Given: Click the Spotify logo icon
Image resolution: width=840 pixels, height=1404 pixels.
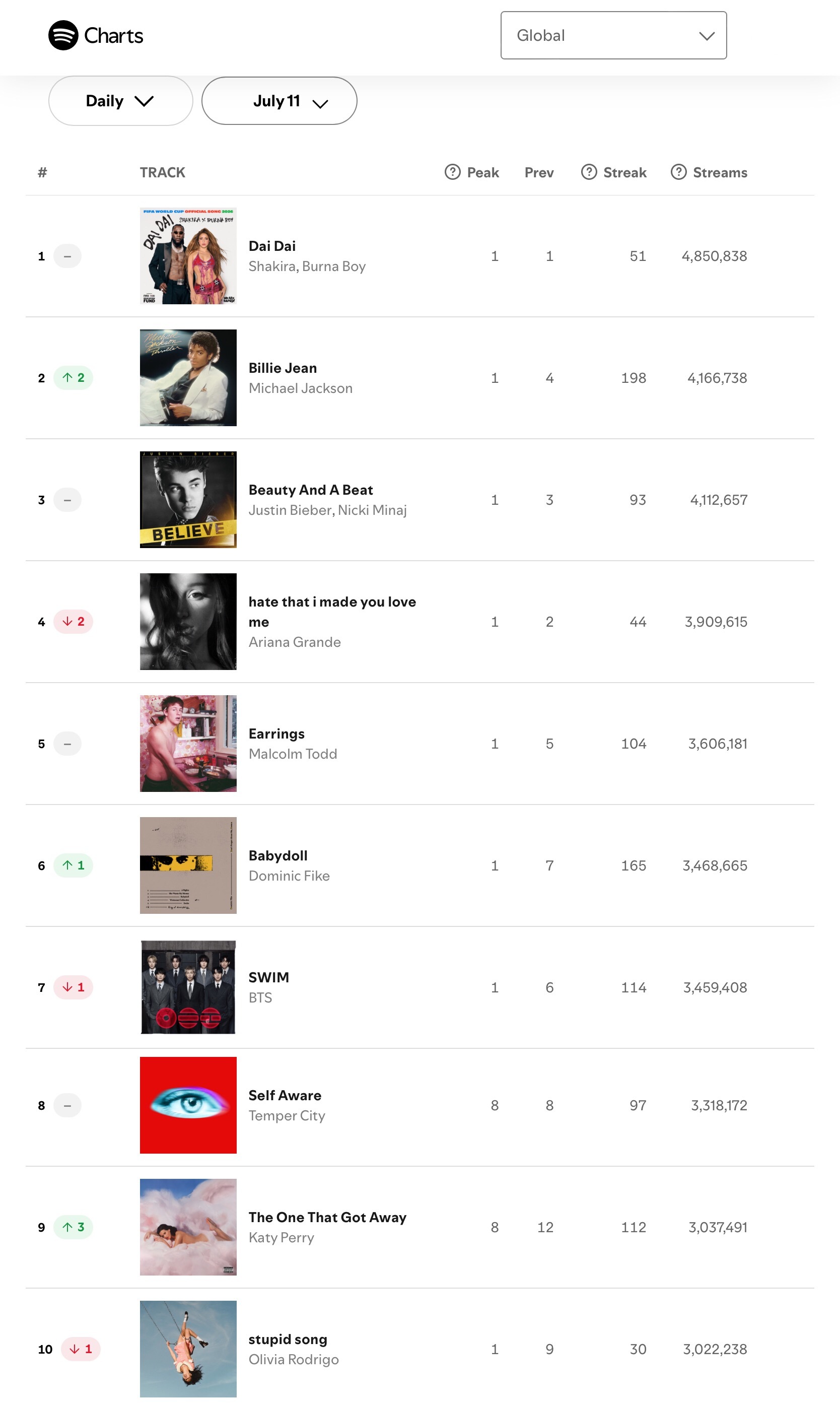Looking at the screenshot, I should tap(63, 35).
